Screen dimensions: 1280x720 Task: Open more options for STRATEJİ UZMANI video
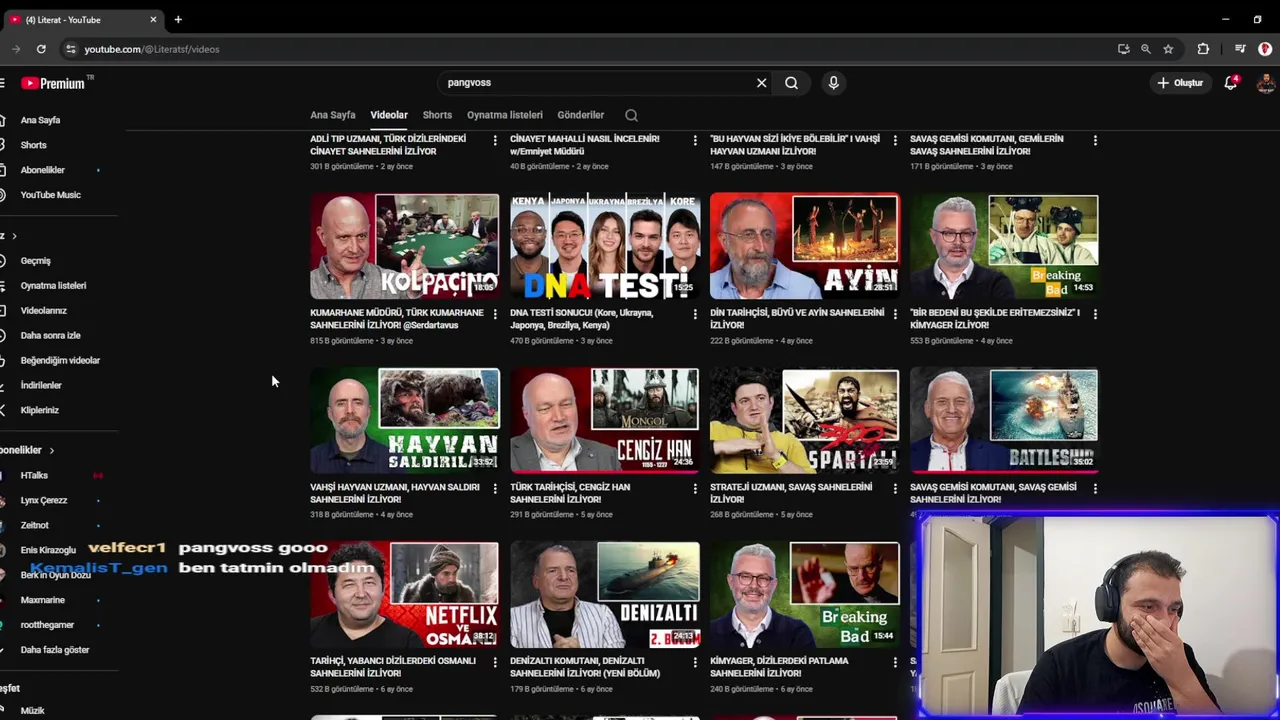coord(895,488)
